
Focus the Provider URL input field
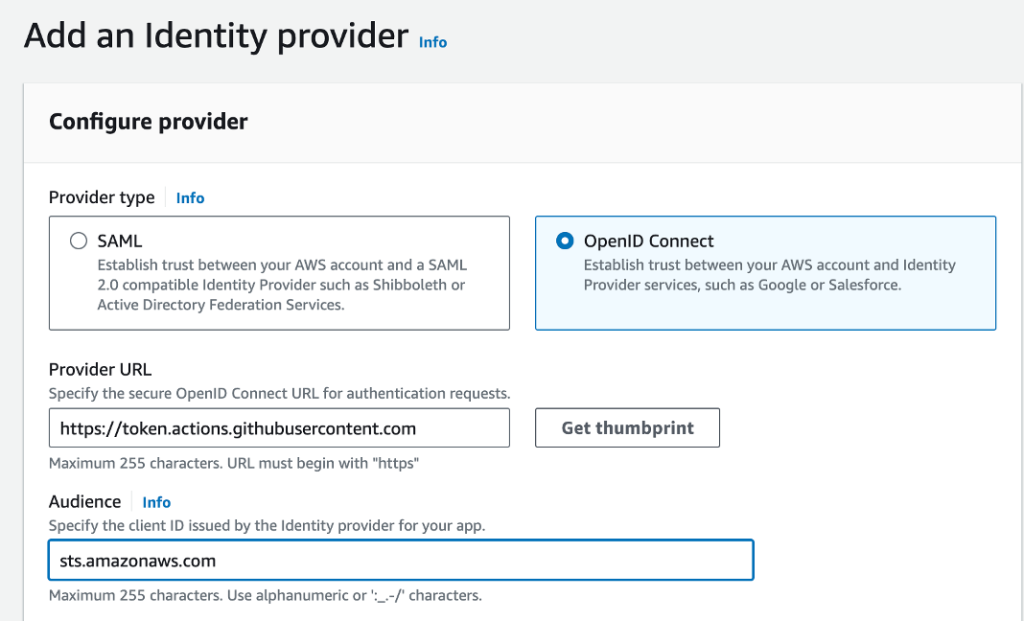tap(279, 428)
